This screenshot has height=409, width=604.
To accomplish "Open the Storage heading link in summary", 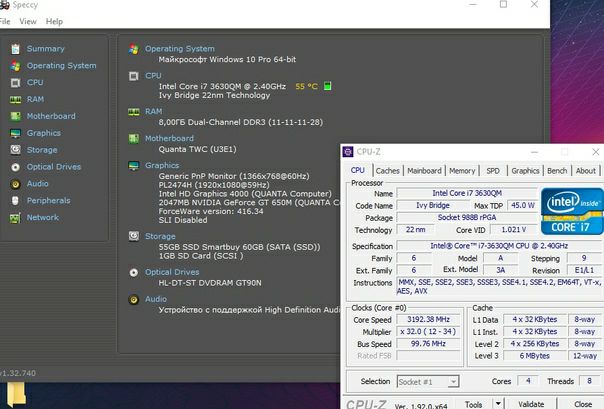I will pyautogui.click(x=160, y=236).
